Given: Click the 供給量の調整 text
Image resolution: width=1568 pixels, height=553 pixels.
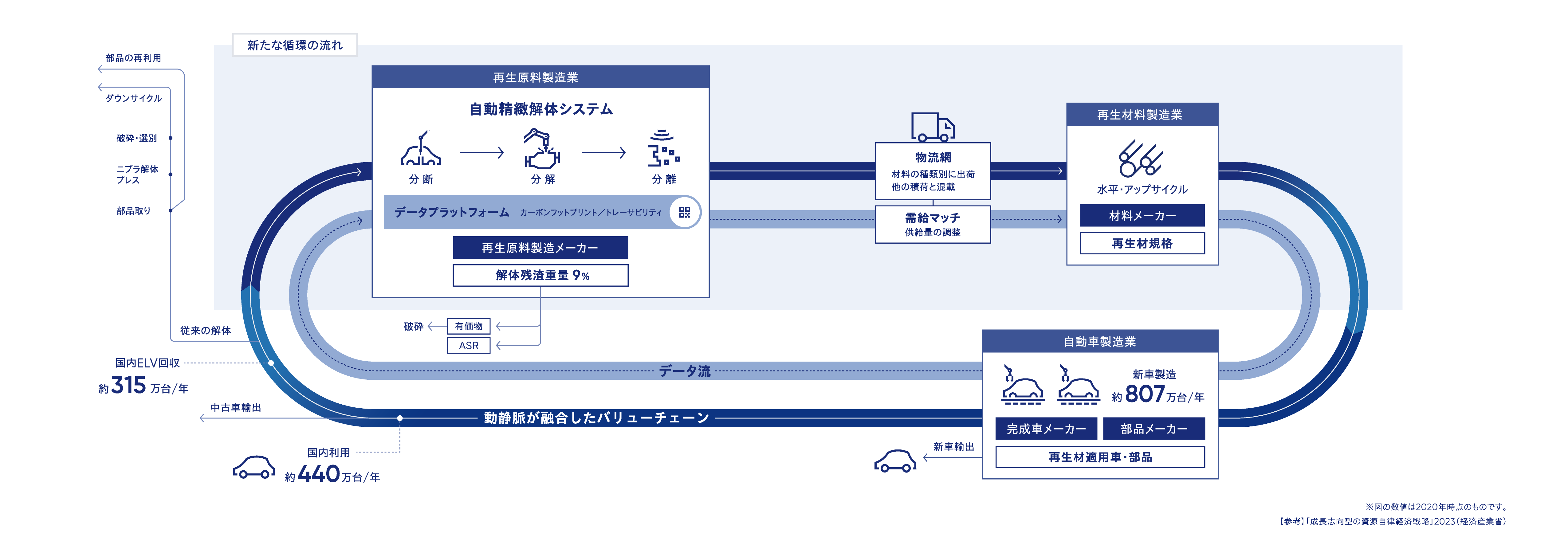Looking at the screenshot, I should click(x=933, y=232).
